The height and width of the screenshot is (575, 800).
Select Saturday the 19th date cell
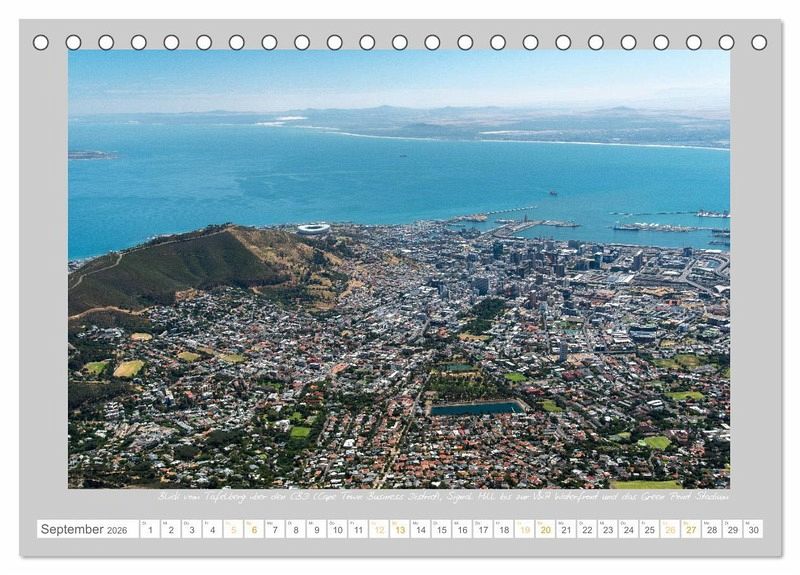tap(524, 529)
